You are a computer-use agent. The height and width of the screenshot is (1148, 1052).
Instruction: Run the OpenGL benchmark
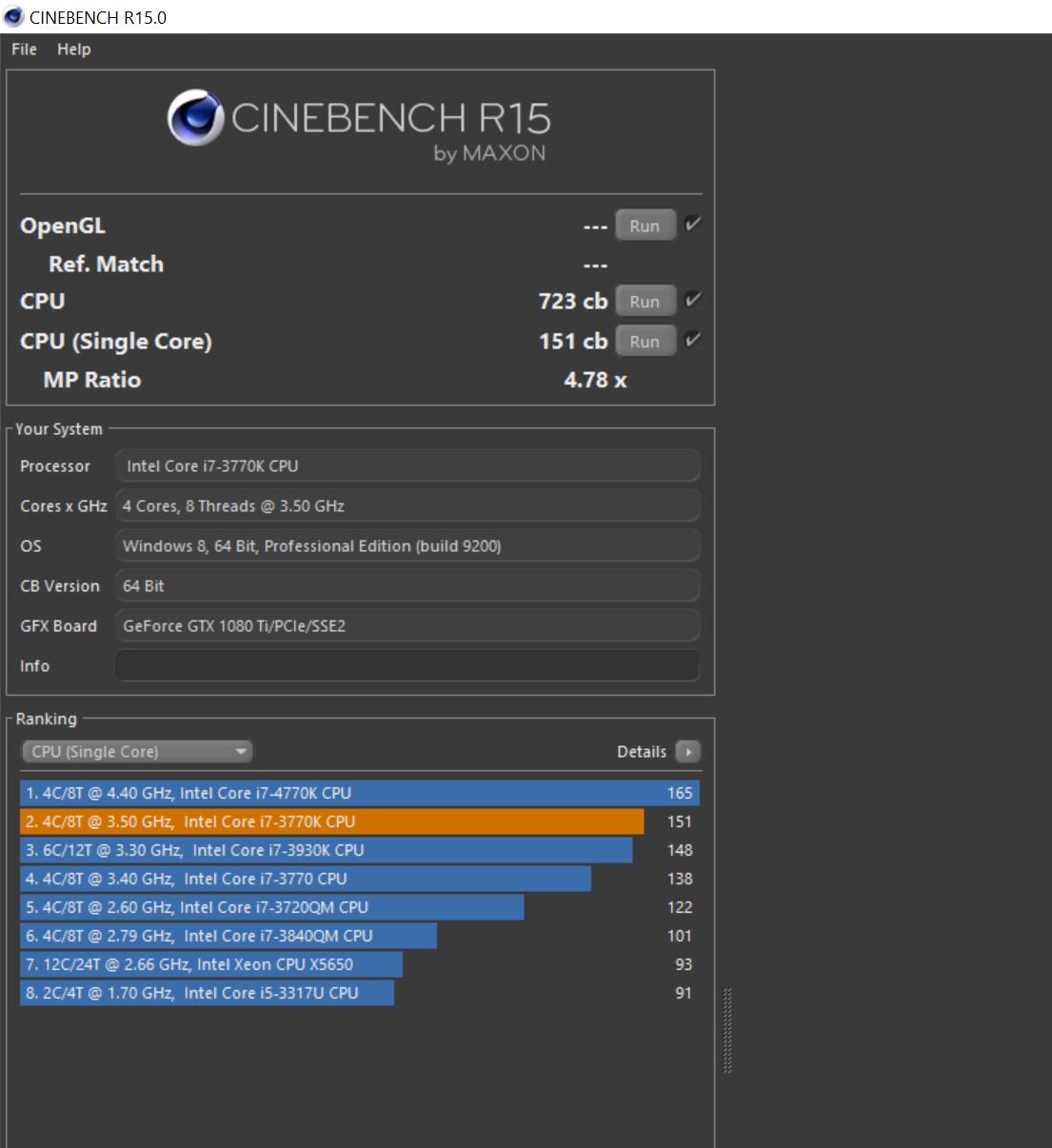(645, 226)
